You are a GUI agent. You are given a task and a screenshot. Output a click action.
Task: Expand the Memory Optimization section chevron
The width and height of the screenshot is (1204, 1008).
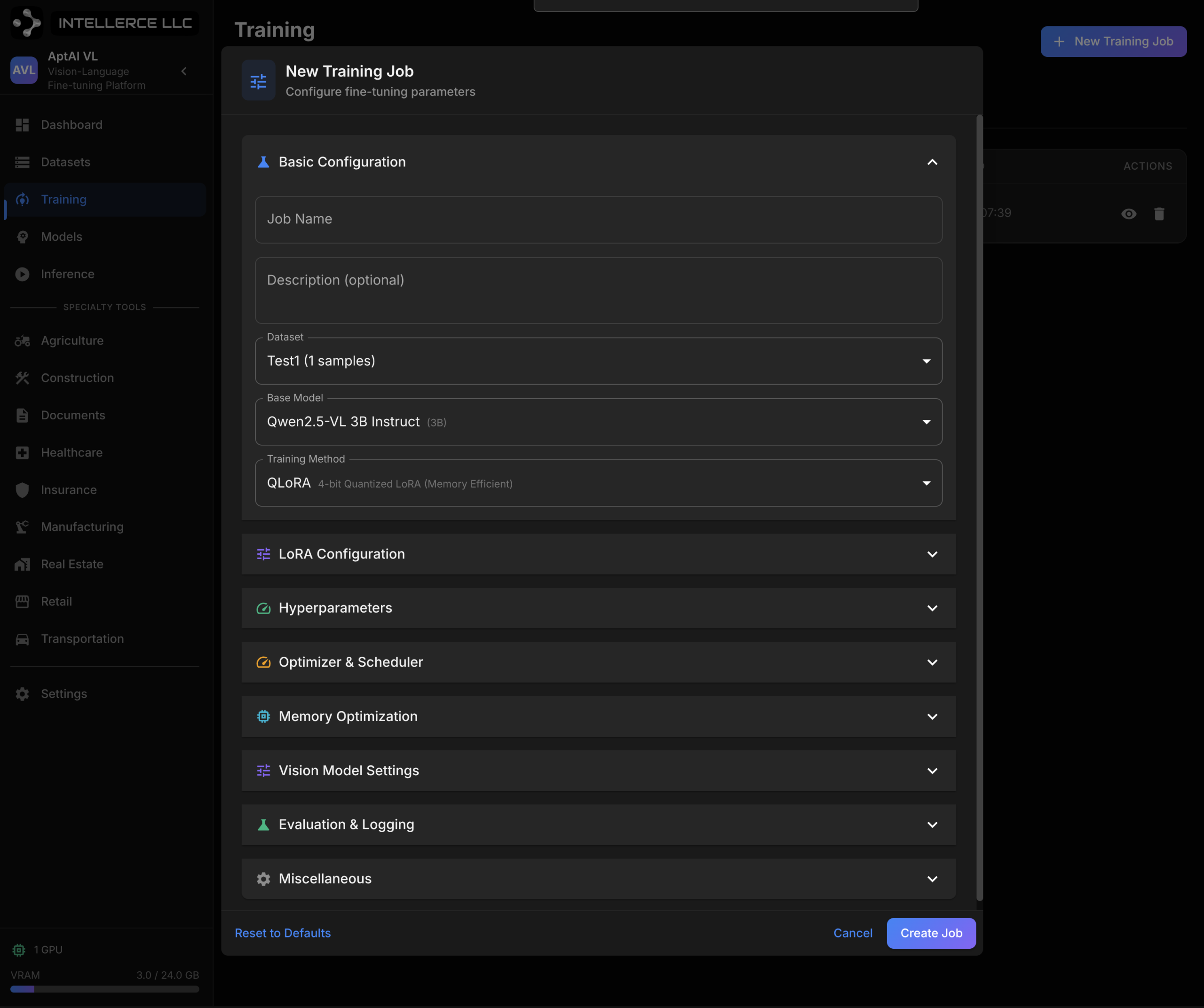[x=932, y=717]
